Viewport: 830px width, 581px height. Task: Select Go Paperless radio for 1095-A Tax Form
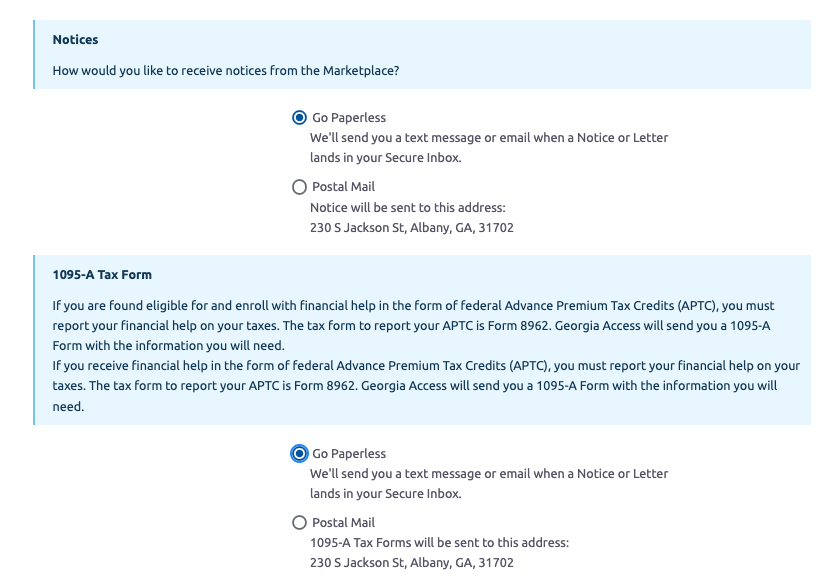pyautogui.click(x=299, y=453)
